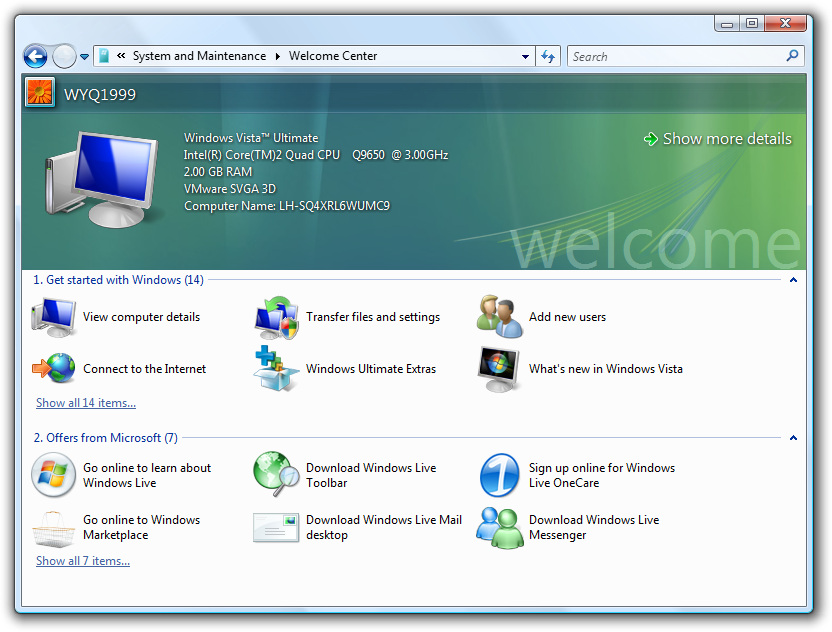
Task: Click the Windows Vista Ultimate edition text
Action: point(251,138)
